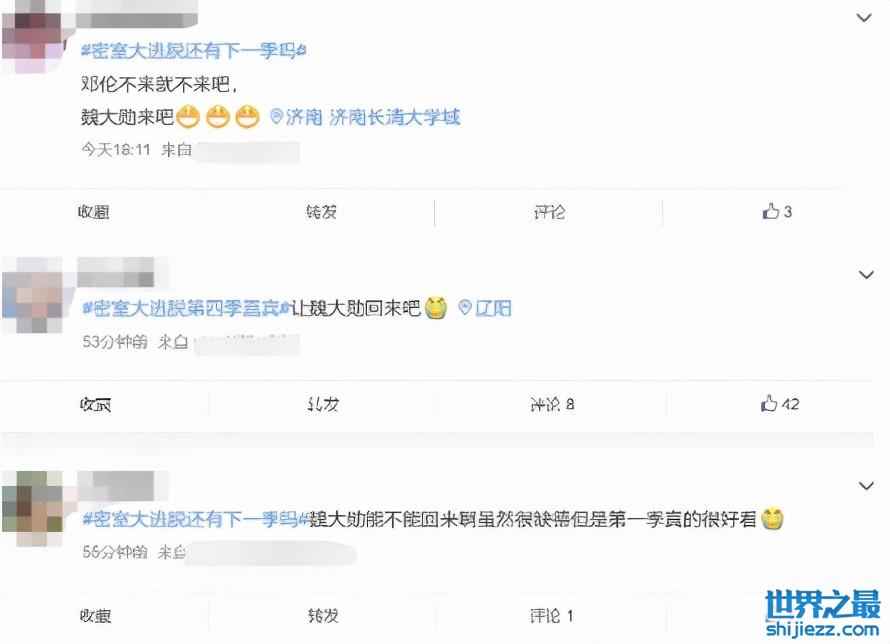Open the 济南长清大学城 location pin

(365, 117)
